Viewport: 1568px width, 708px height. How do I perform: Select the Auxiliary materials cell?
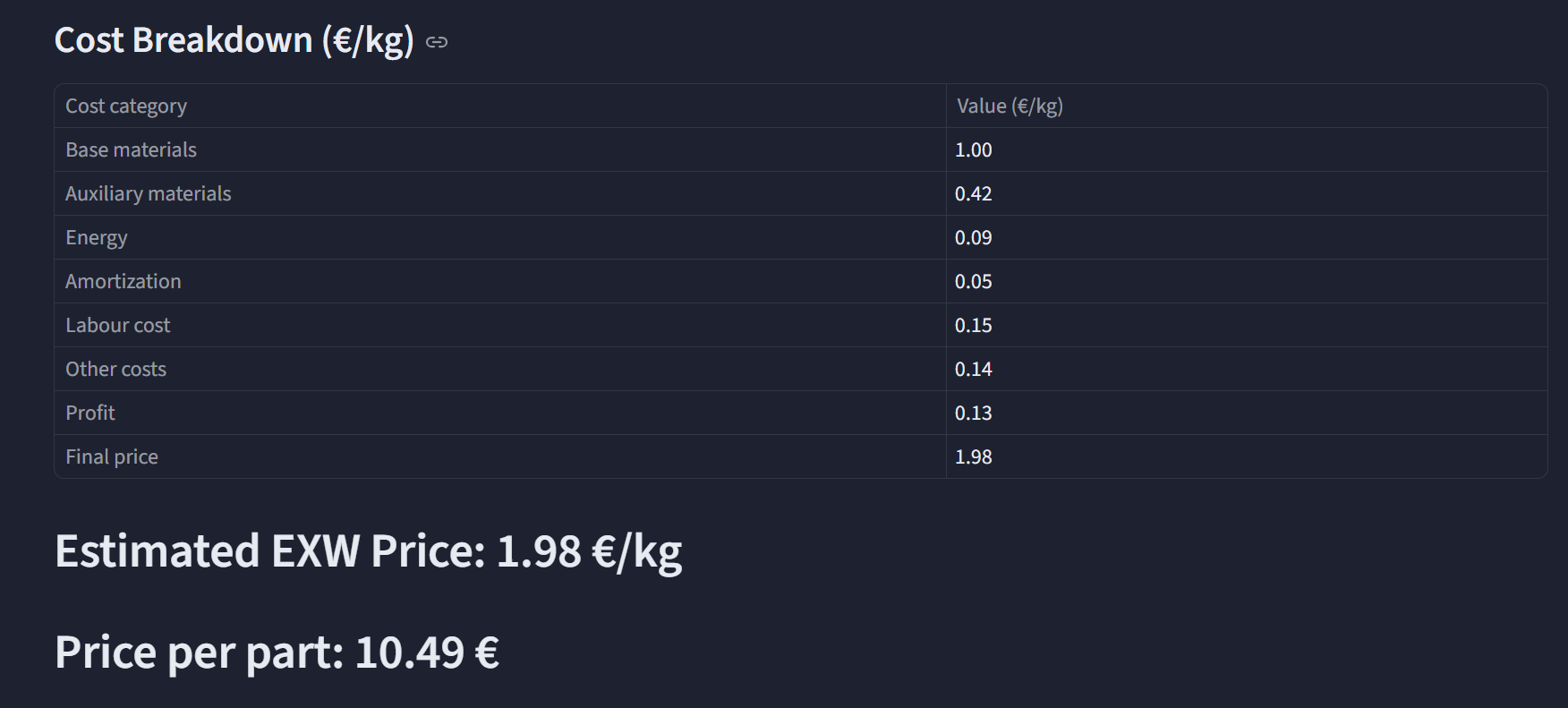tap(149, 193)
